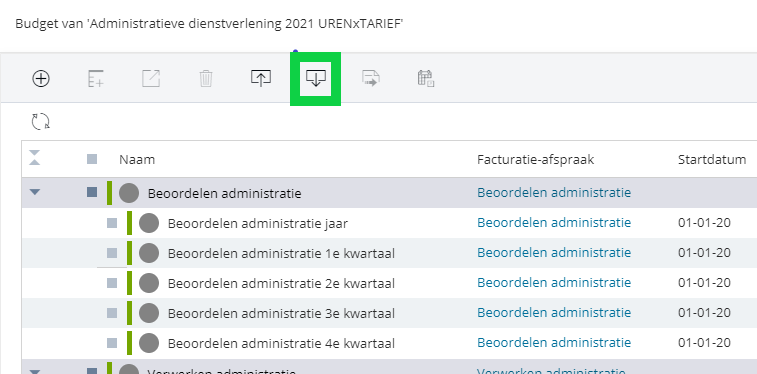The height and width of the screenshot is (374, 757).
Task: Sort by the 'Startdatum' column header
Action: coord(712,159)
